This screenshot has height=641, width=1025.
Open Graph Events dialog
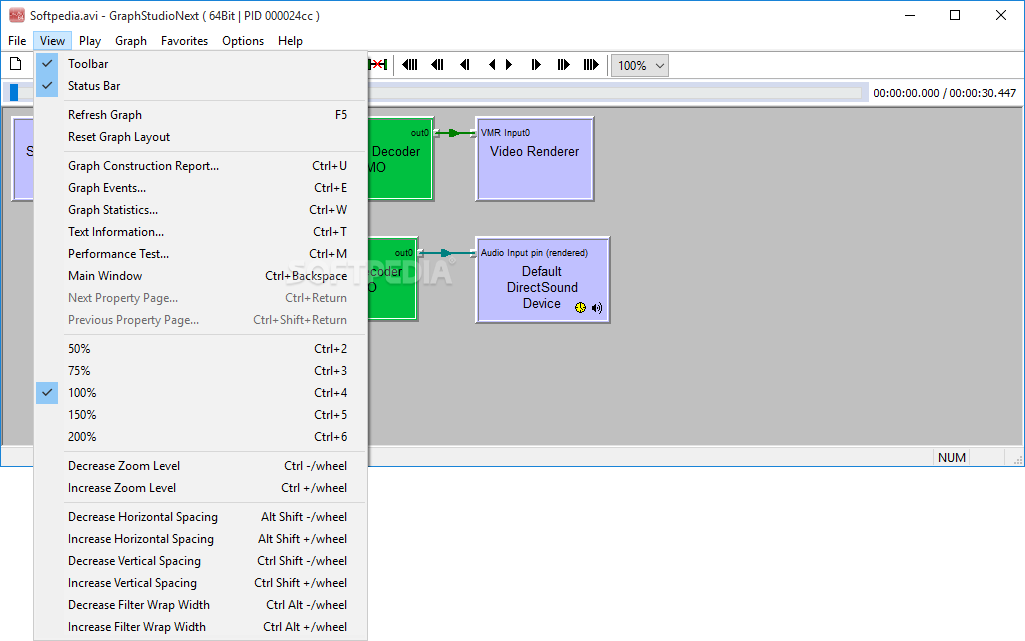click(201, 188)
